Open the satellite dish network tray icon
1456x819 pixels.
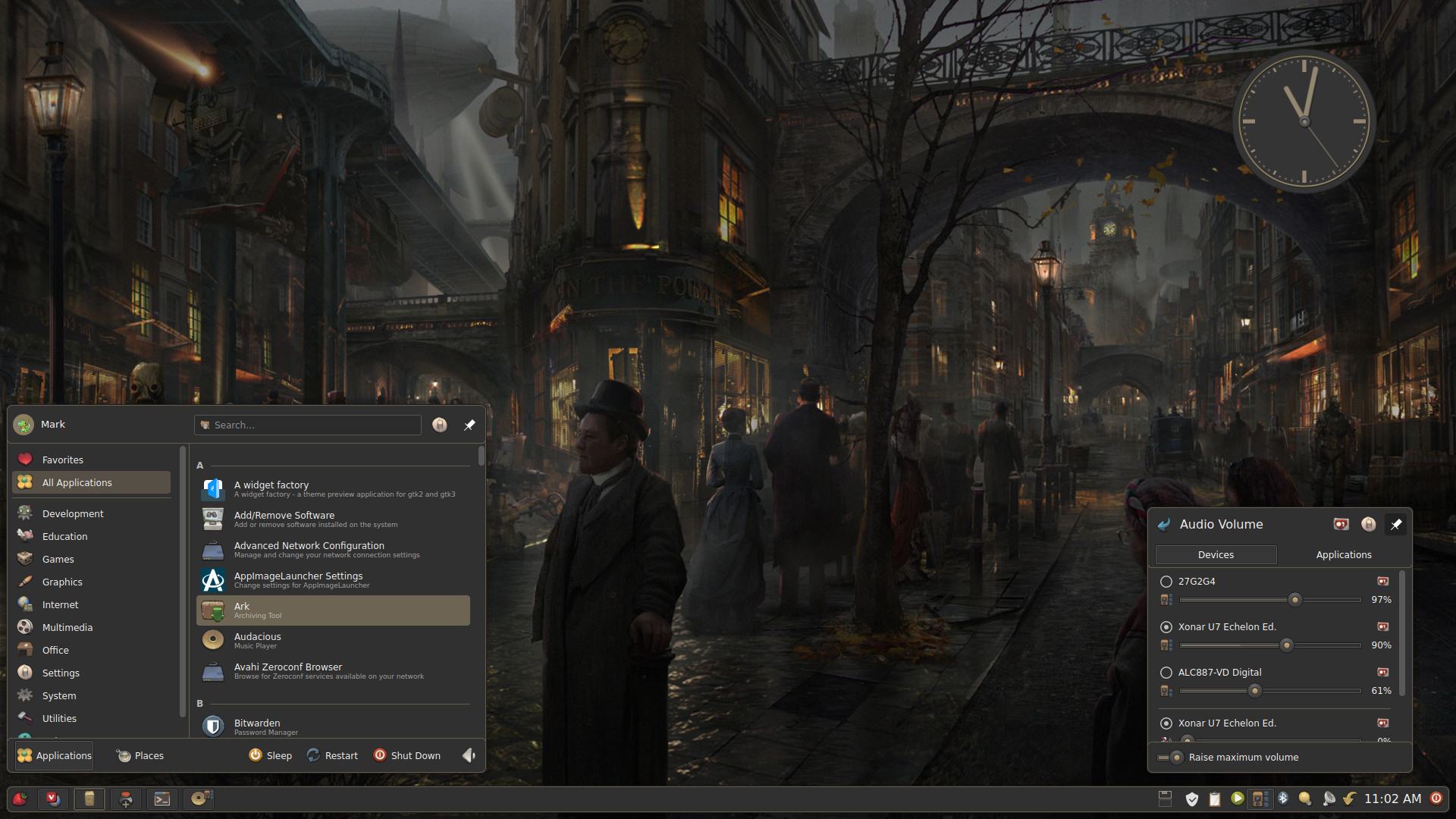[1329, 799]
